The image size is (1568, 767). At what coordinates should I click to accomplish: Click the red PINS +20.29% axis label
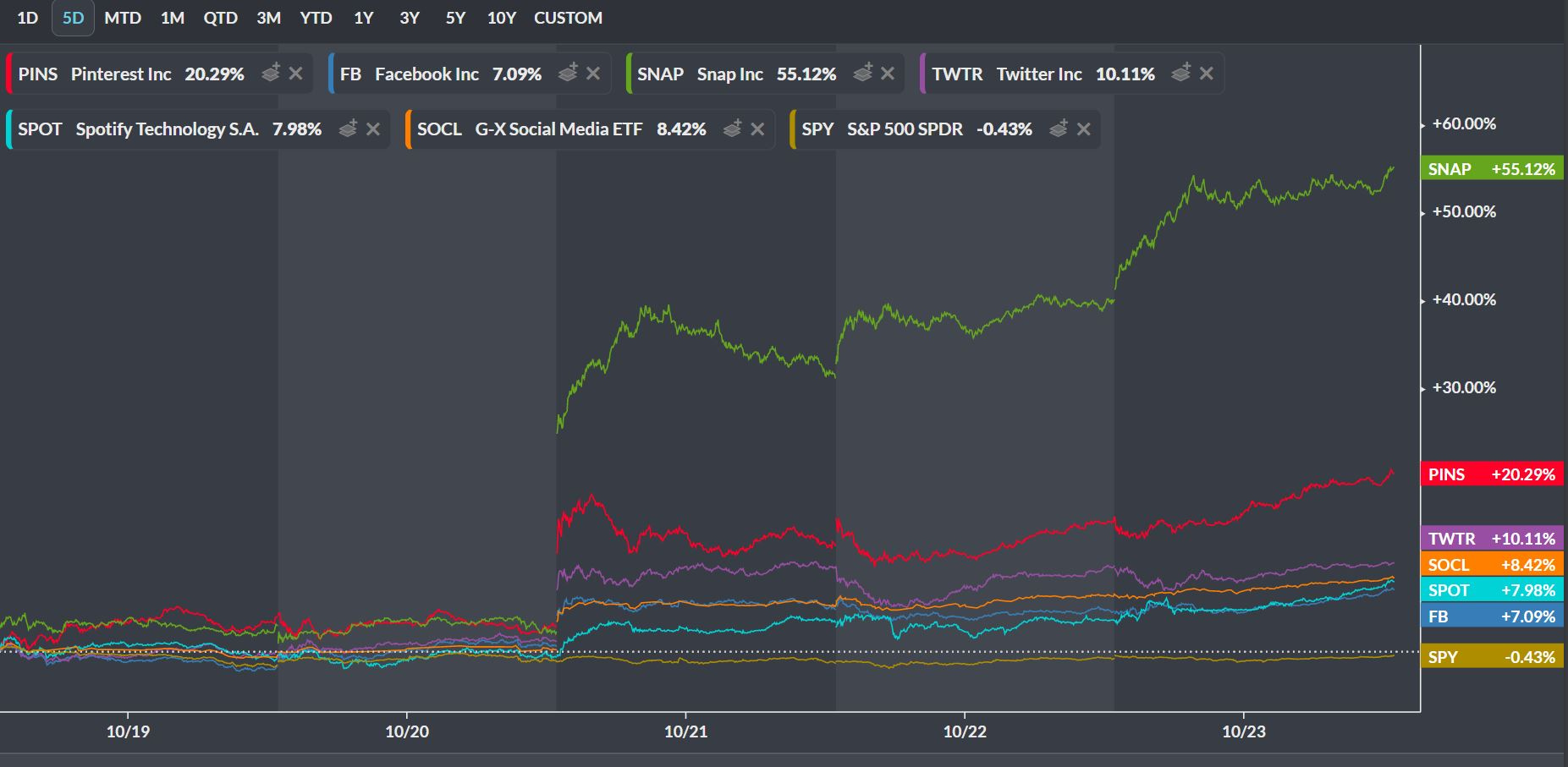coord(1492,474)
